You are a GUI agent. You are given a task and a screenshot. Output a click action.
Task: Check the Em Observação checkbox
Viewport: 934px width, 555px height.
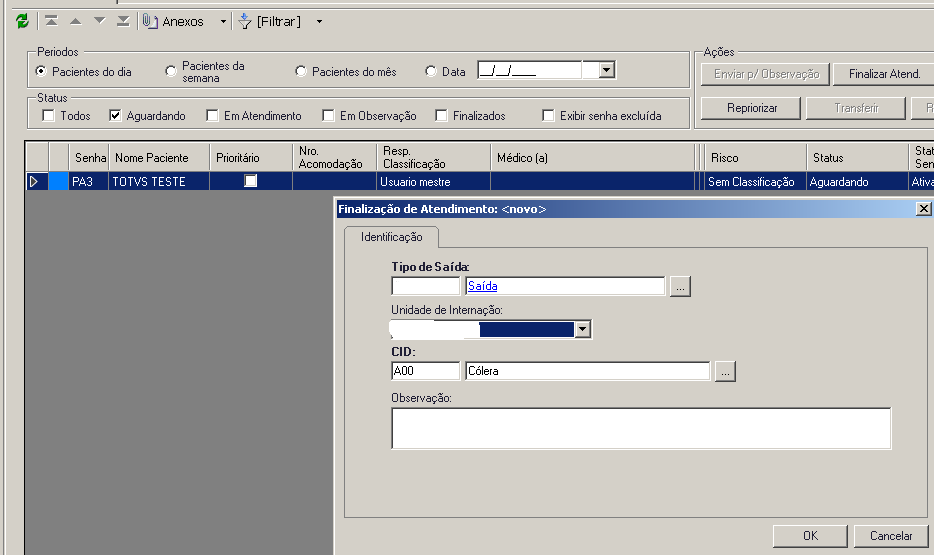coord(328,116)
